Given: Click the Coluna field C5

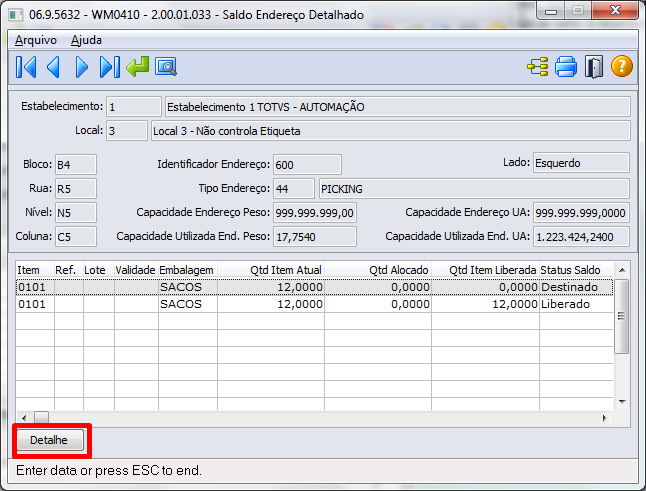Looking at the screenshot, I should tap(76, 236).
